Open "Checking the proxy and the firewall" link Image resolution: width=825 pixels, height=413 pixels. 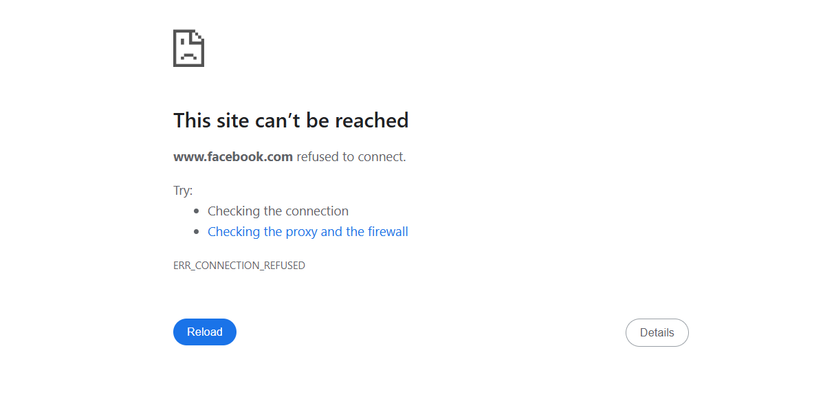tap(307, 232)
